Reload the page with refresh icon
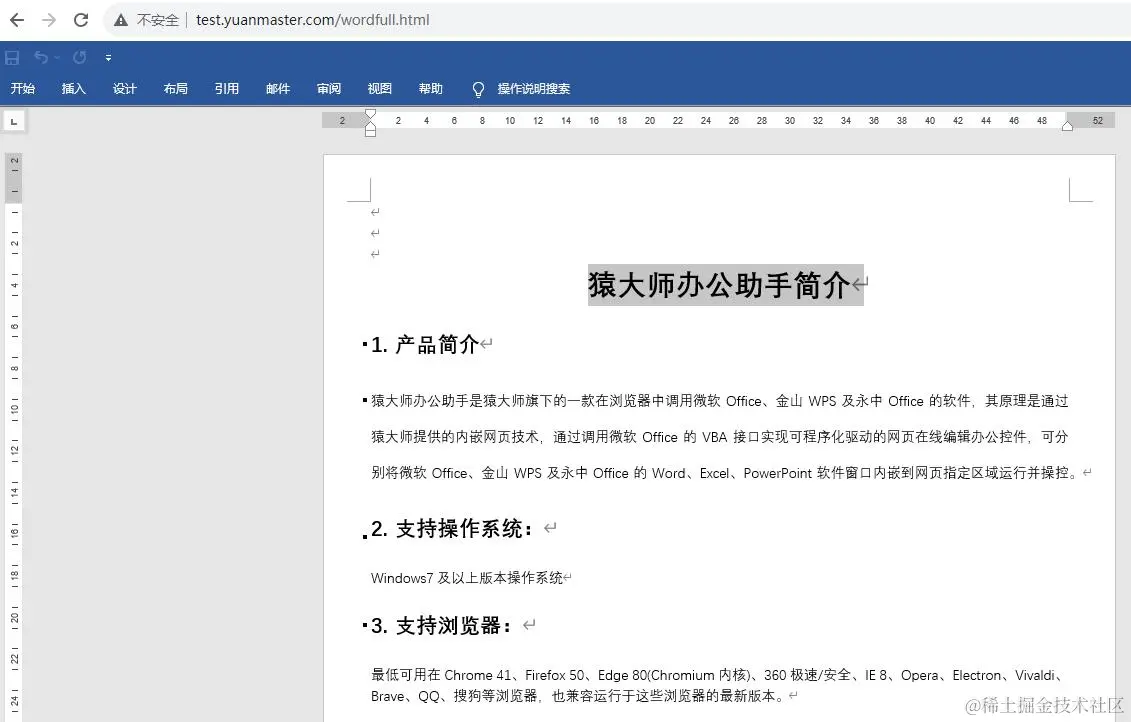The image size is (1131, 722). 81,20
